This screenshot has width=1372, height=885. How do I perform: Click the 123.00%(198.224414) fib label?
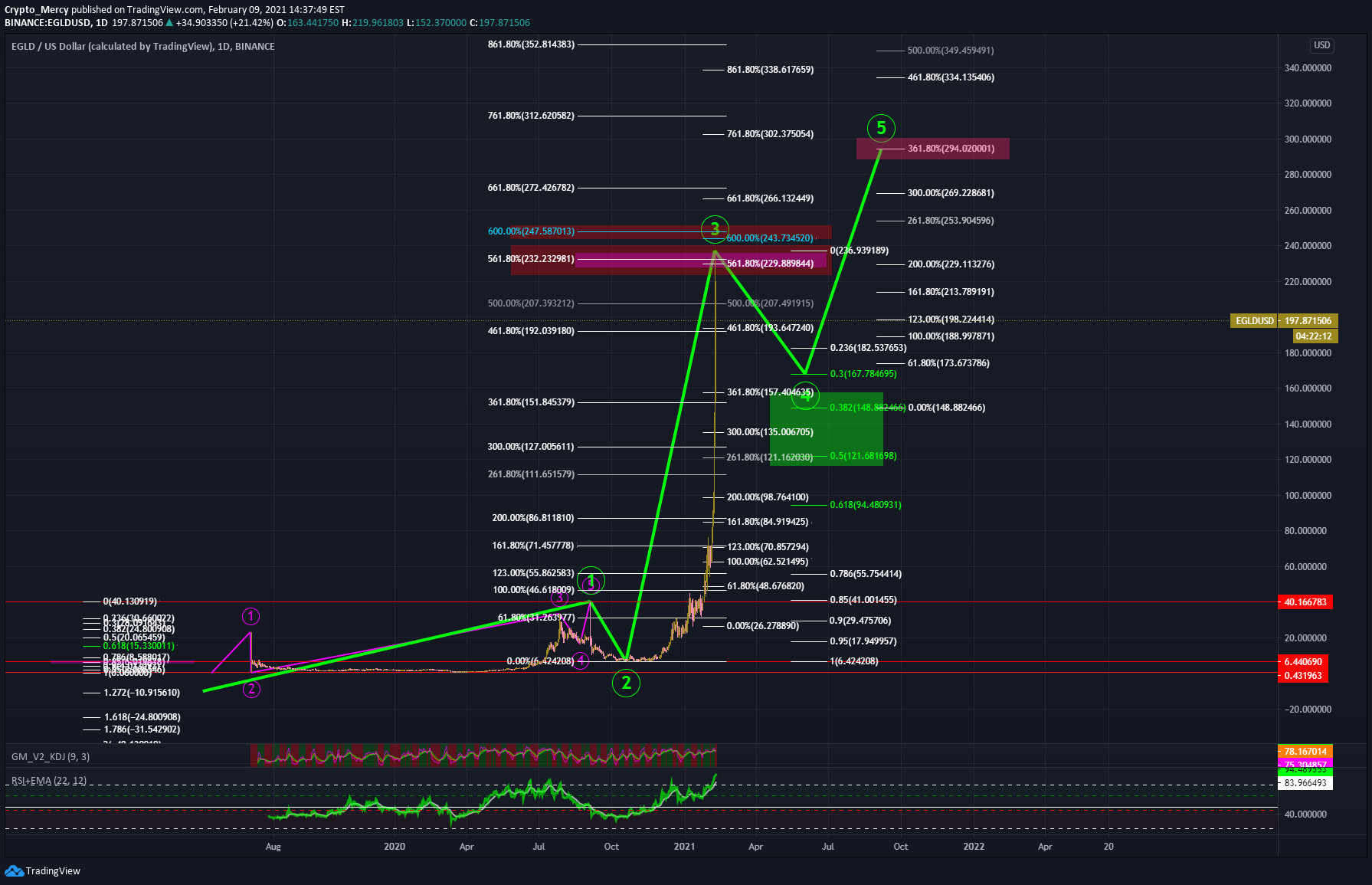(x=951, y=320)
